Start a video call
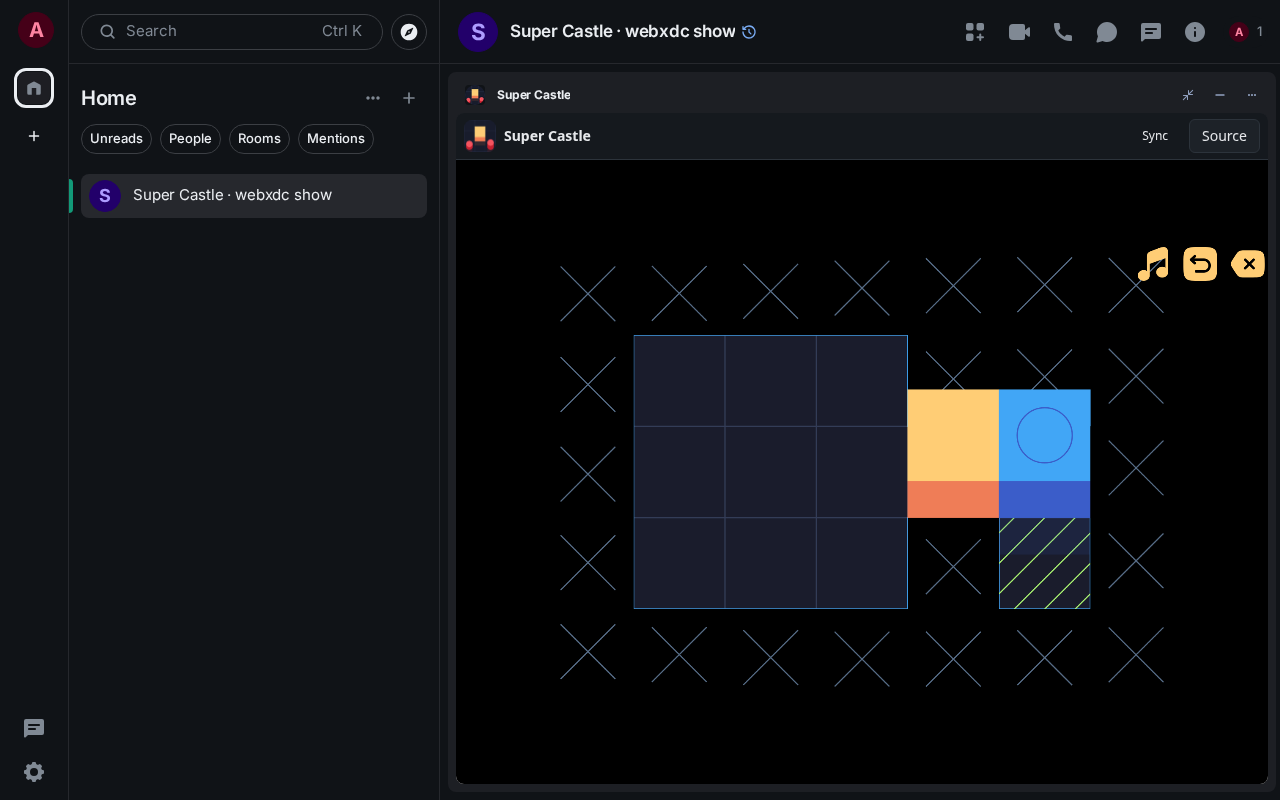Viewport: 1280px width, 800px height. (x=1019, y=32)
